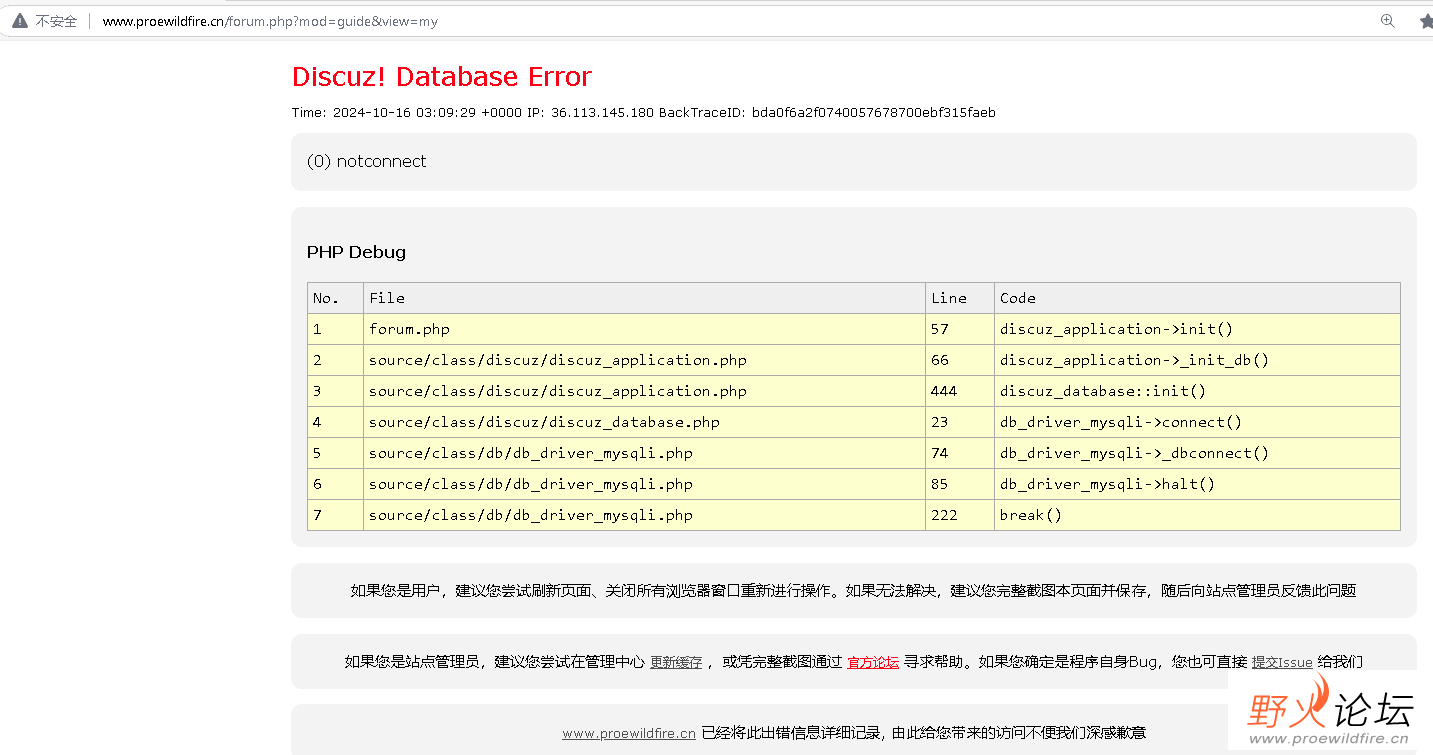Click db_driver_mysqli->connect() code cell
The width and height of the screenshot is (1433, 755).
(1197, 422)
